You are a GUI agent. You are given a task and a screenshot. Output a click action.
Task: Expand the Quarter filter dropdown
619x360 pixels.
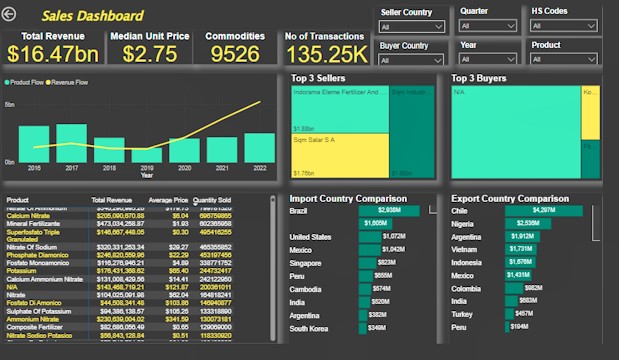(488, 26)
